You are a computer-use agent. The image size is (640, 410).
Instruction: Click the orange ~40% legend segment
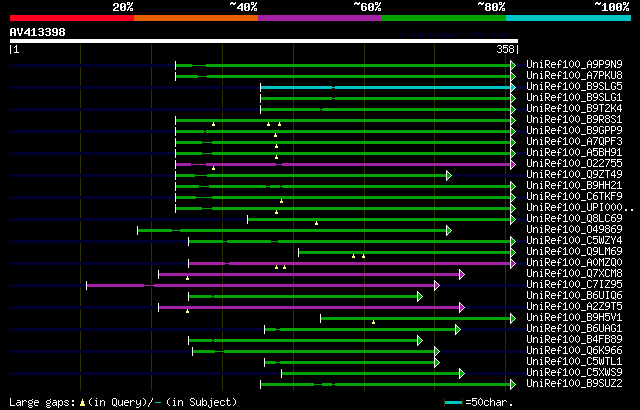point(196,18)
